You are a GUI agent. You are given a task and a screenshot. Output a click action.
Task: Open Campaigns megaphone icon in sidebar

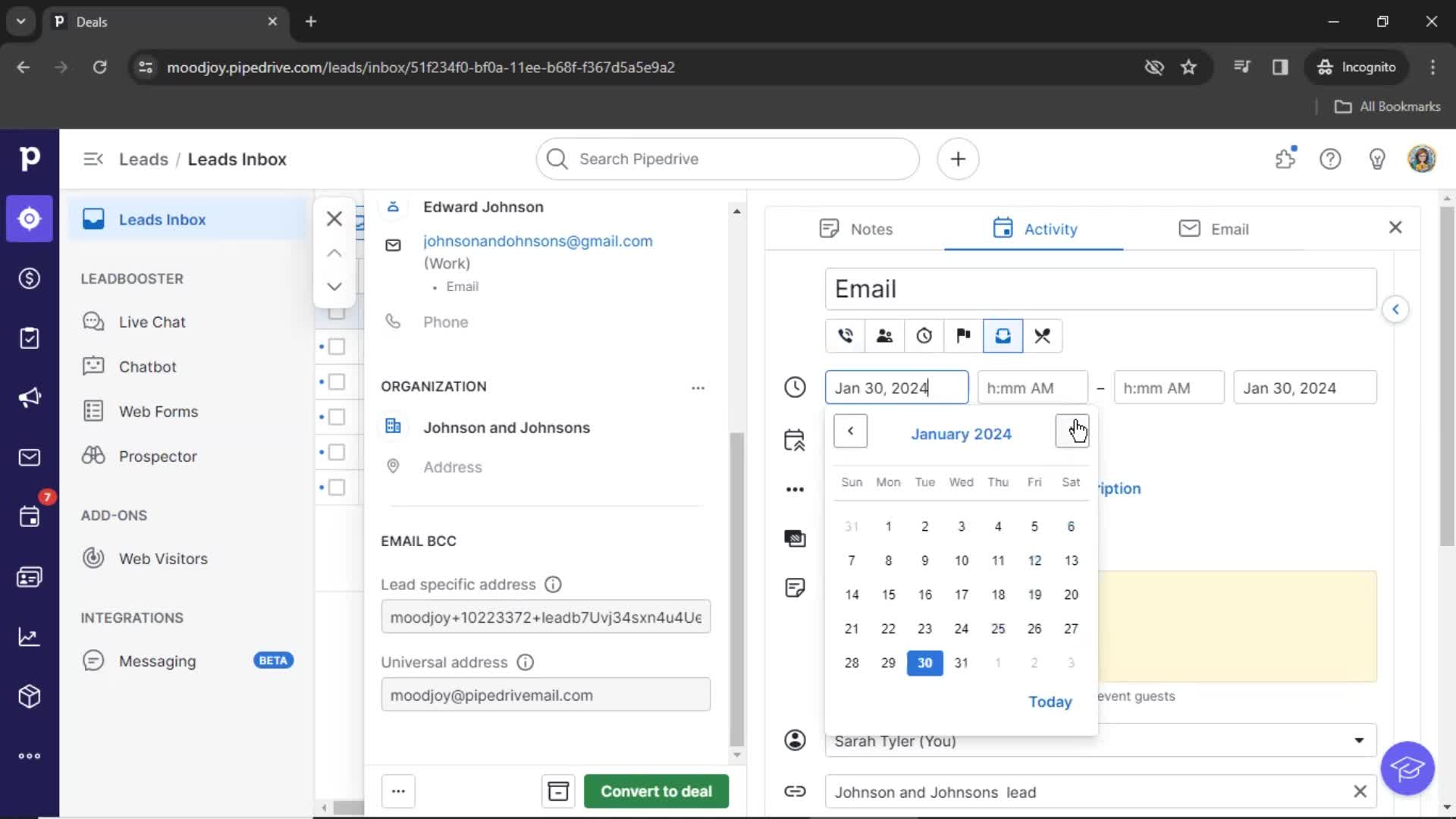(30, 397)
